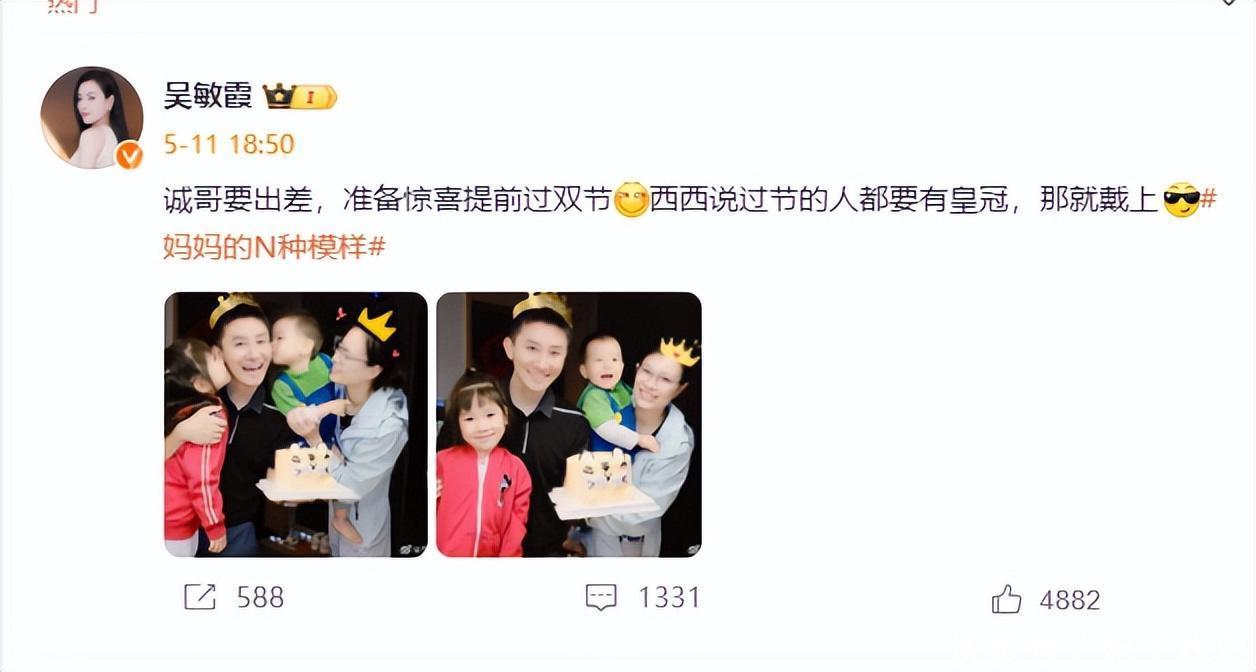The width and height of the screenshot is (1256, 672).
Task: Click the smiling emoji in post text
Action: [x=631, y=200]
